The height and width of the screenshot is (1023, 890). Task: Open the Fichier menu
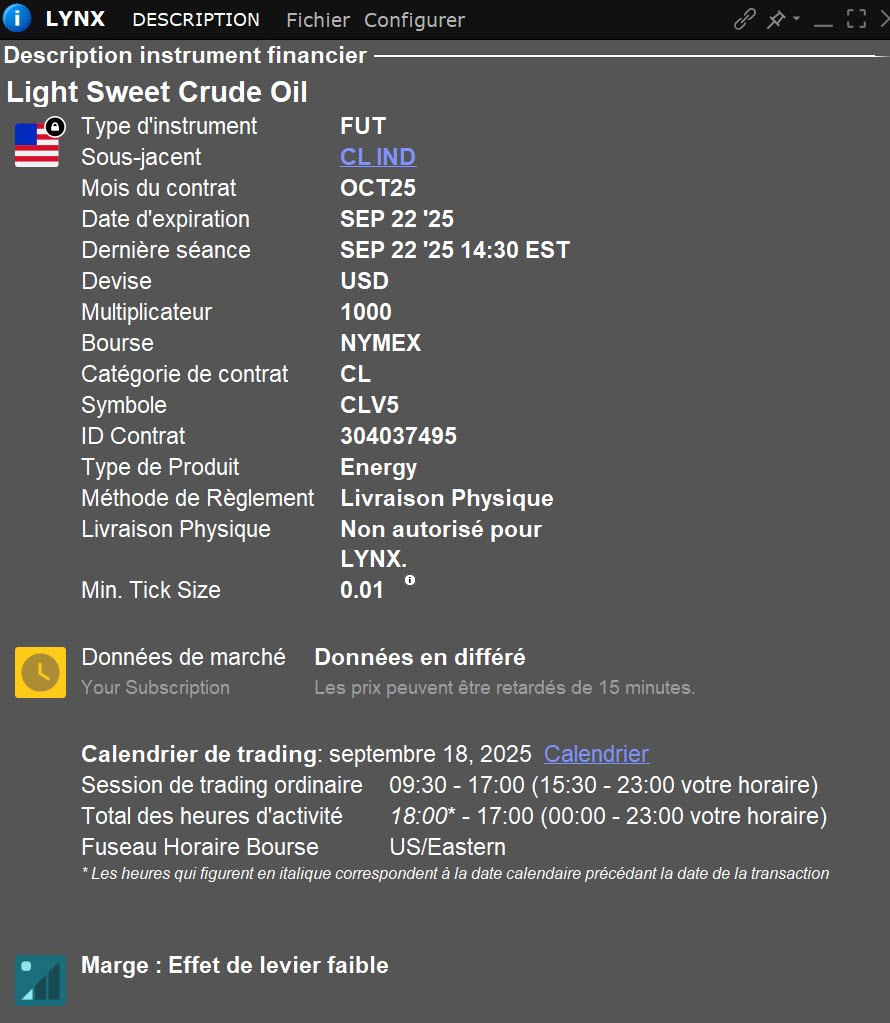coord(318,20)
